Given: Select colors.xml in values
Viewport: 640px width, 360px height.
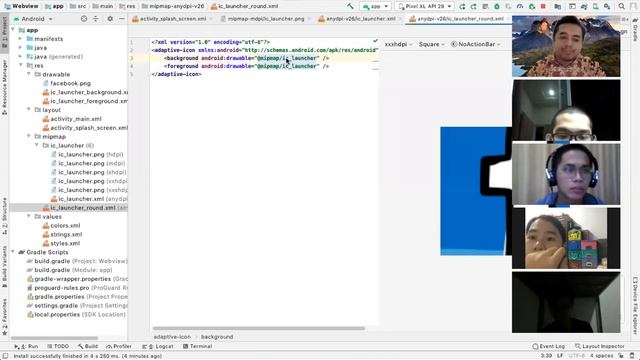Looking at the screenshot, I should (62, 225).
